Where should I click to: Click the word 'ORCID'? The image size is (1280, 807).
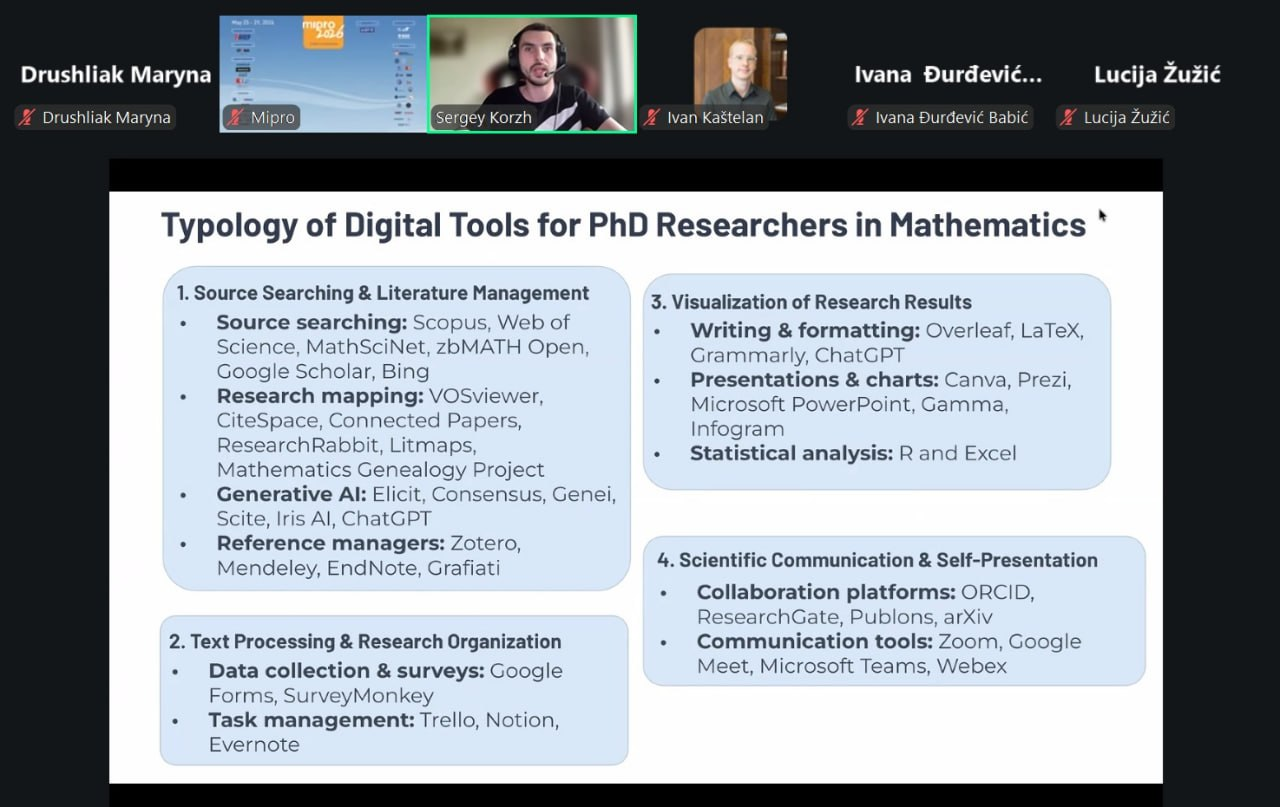click(x=997, y=592)
